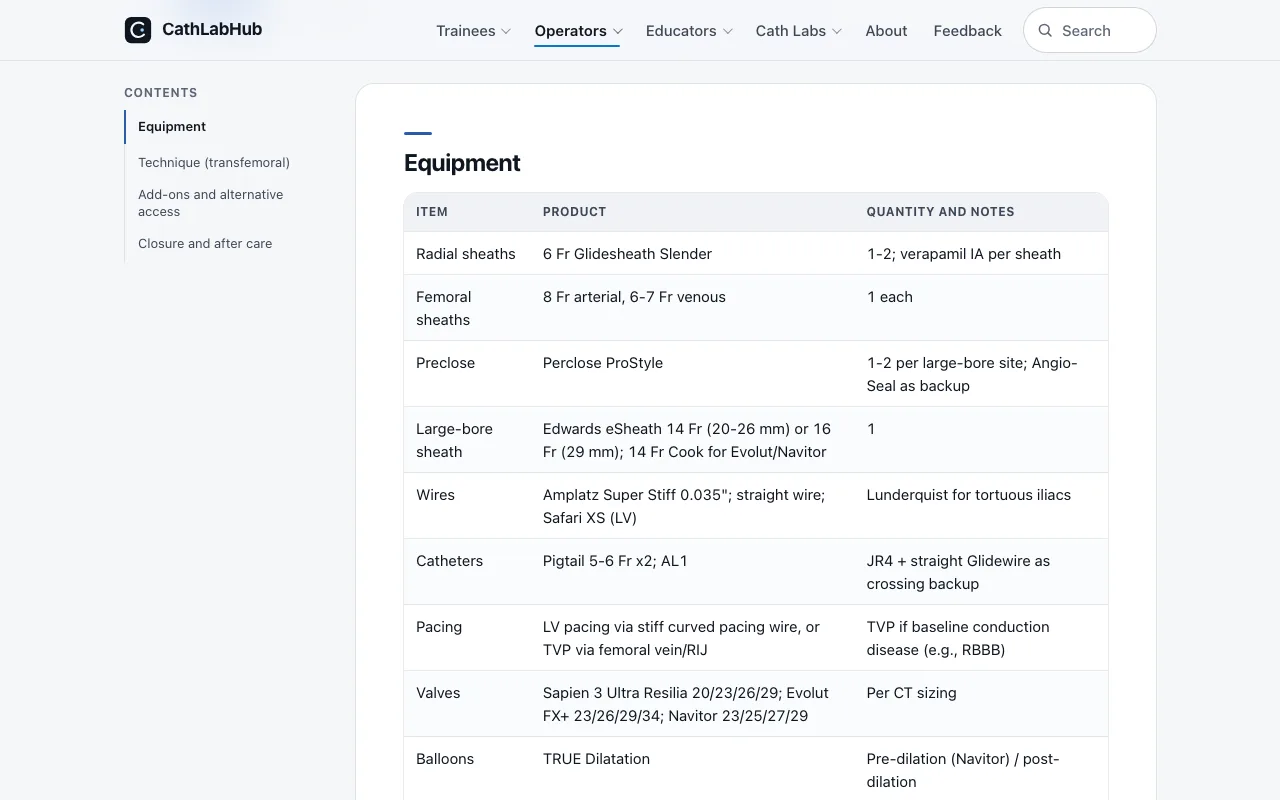Jump to Technique (transfemoral) section
This screenshot has width=1280, height=800.
point(214,163)
